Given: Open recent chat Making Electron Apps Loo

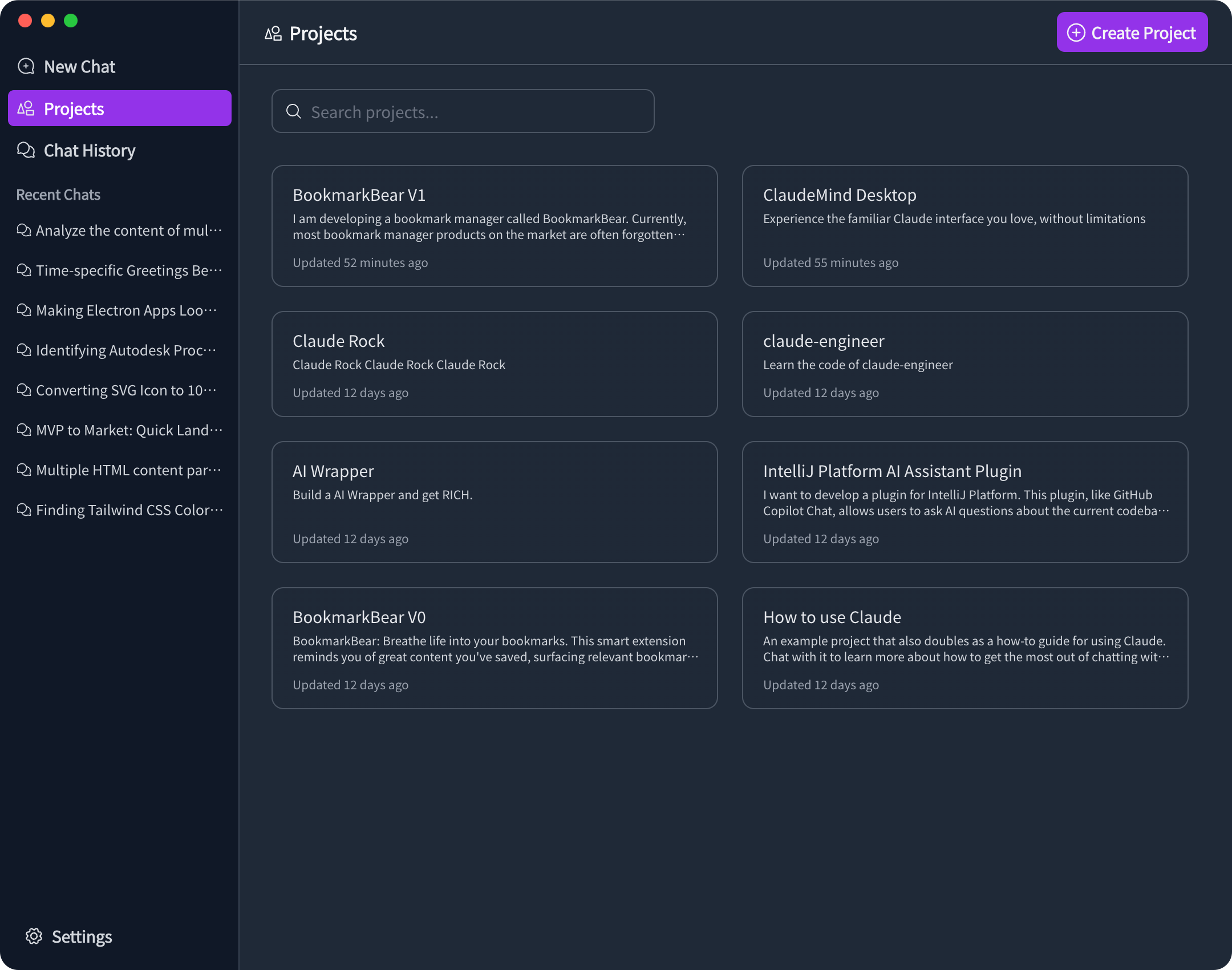Looking at the screenshot, I should [x=125, y=310].
